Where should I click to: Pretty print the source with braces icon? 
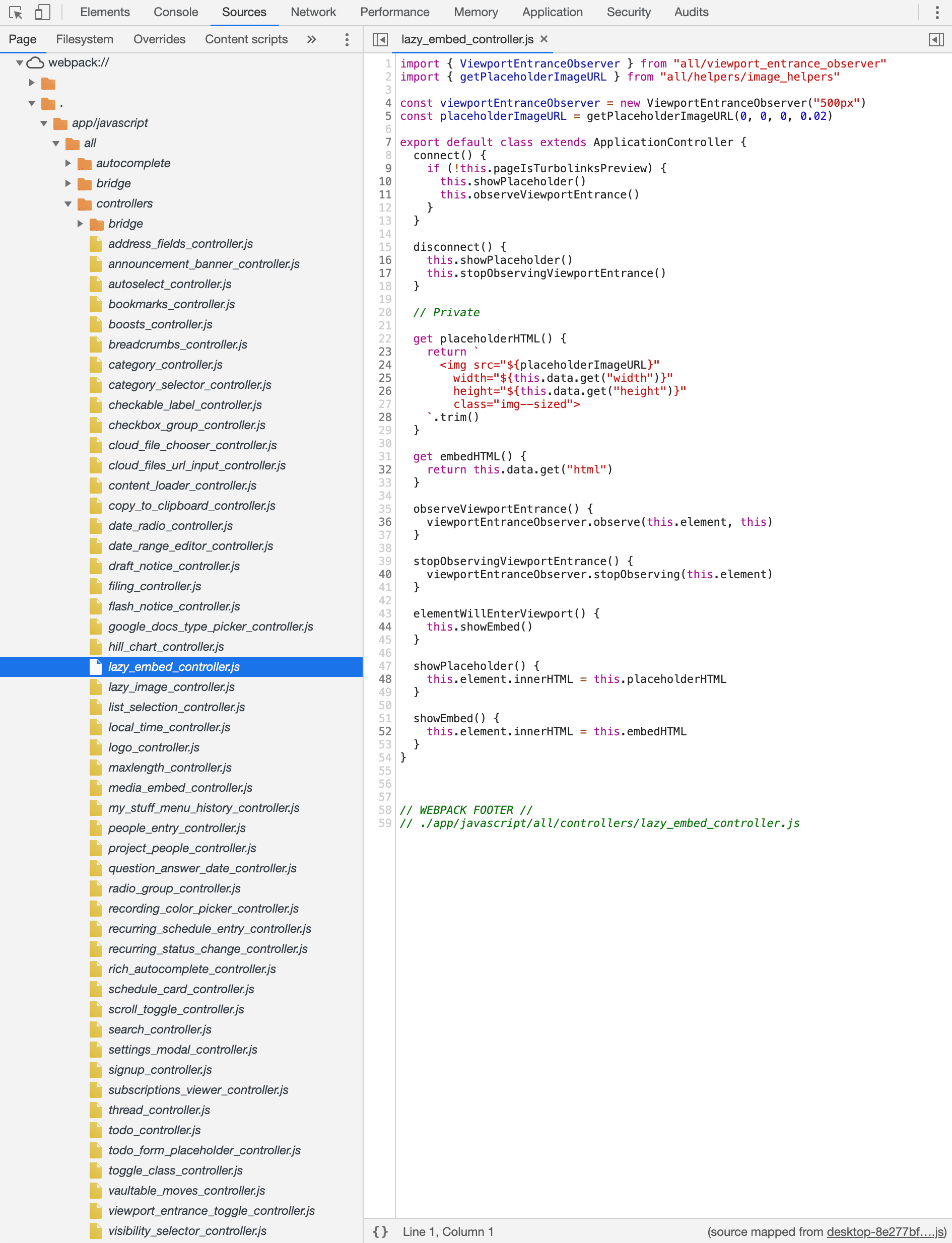[380, 1232]
